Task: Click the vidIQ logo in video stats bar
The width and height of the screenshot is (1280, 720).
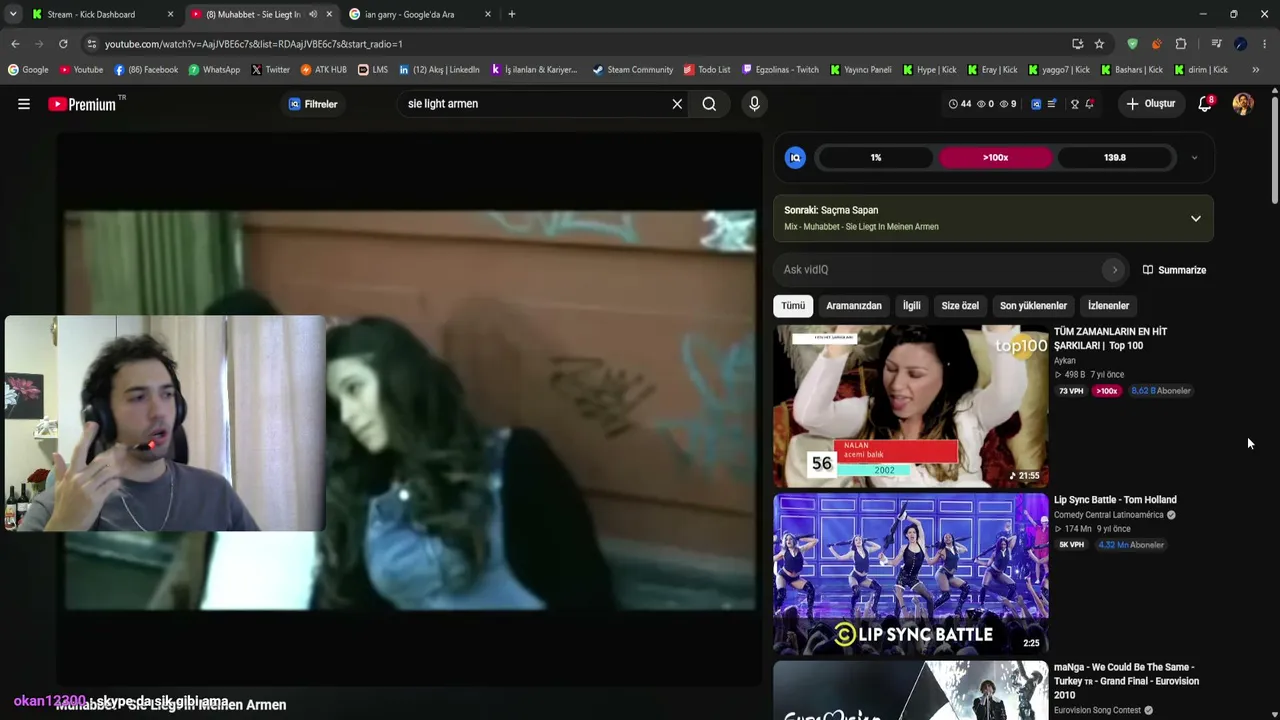Action: point(795,158)
